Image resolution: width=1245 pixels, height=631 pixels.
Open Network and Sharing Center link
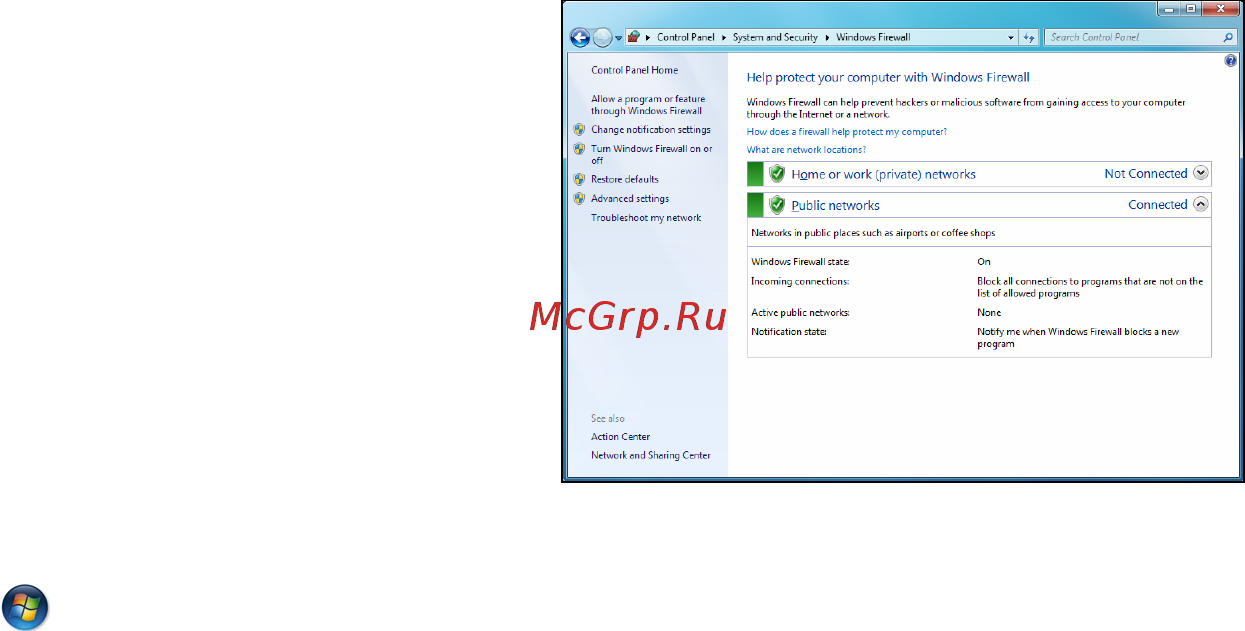point(650,455)
